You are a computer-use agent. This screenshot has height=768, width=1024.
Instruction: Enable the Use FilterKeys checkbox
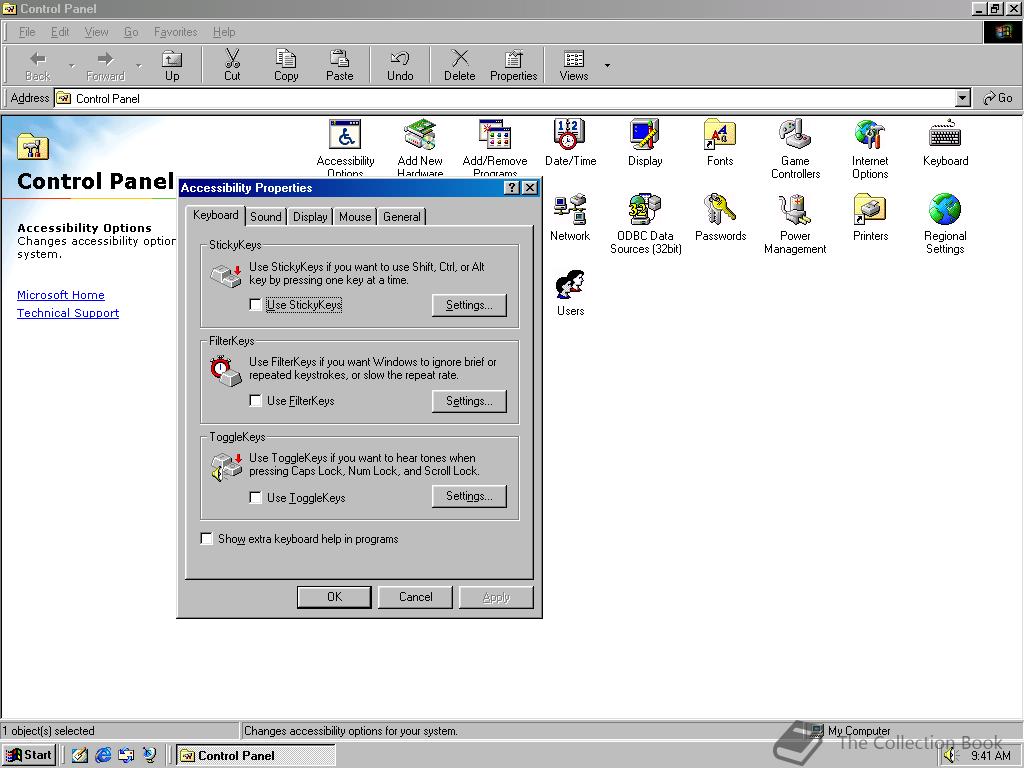pos(255,400)
